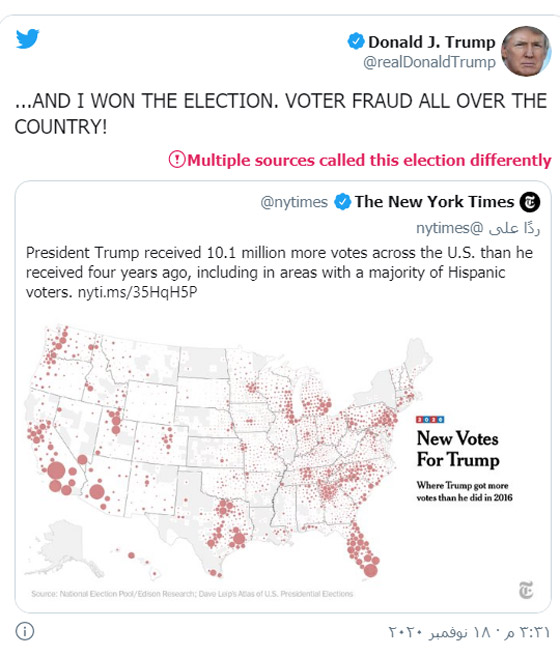Screen dimensions: 560x650
Task: Open the info icon beside the timestamp
Action: (x=24, y=631)
